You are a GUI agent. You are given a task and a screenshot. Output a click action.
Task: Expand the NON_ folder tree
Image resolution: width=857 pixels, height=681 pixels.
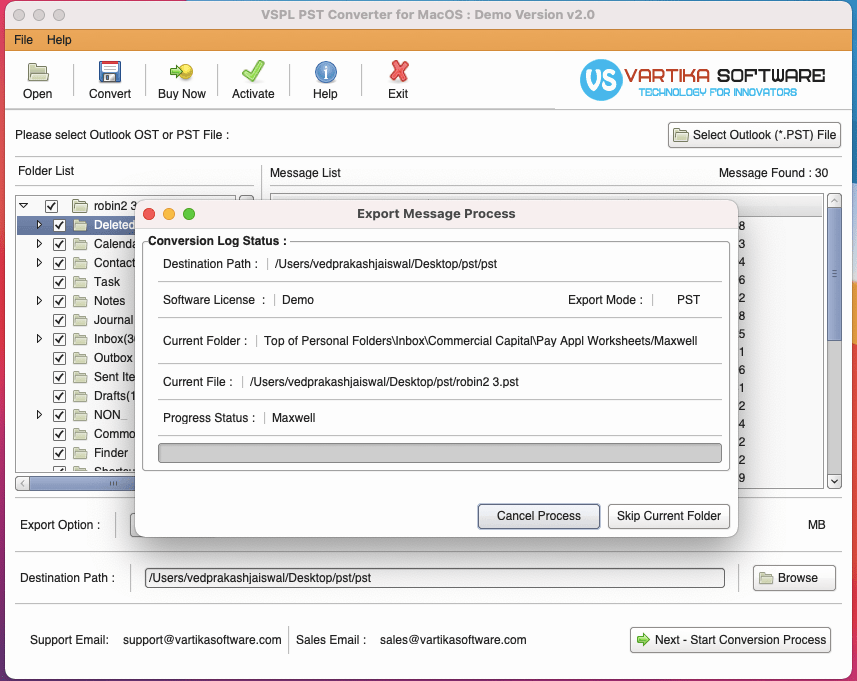click(39, 414)
